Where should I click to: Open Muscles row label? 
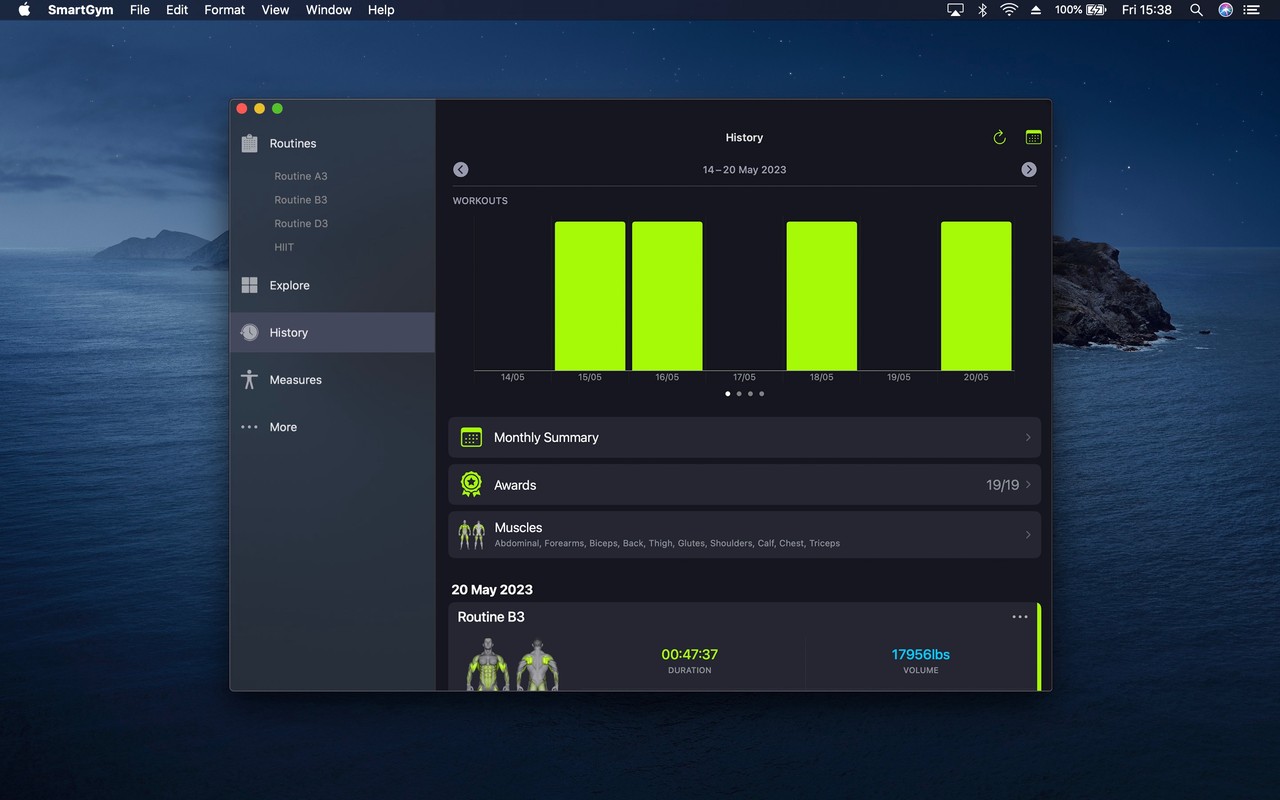[x=518, y=527]
